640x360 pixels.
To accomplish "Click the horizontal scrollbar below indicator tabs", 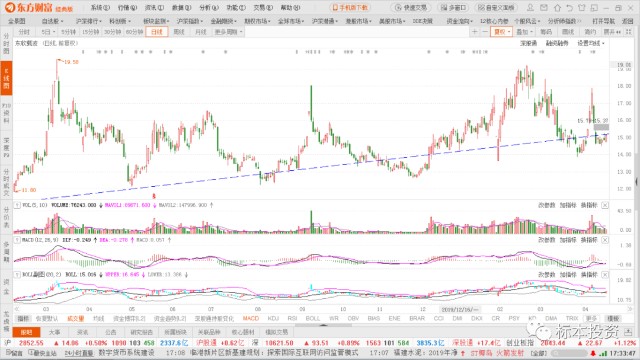I will [x=324, y=326].
